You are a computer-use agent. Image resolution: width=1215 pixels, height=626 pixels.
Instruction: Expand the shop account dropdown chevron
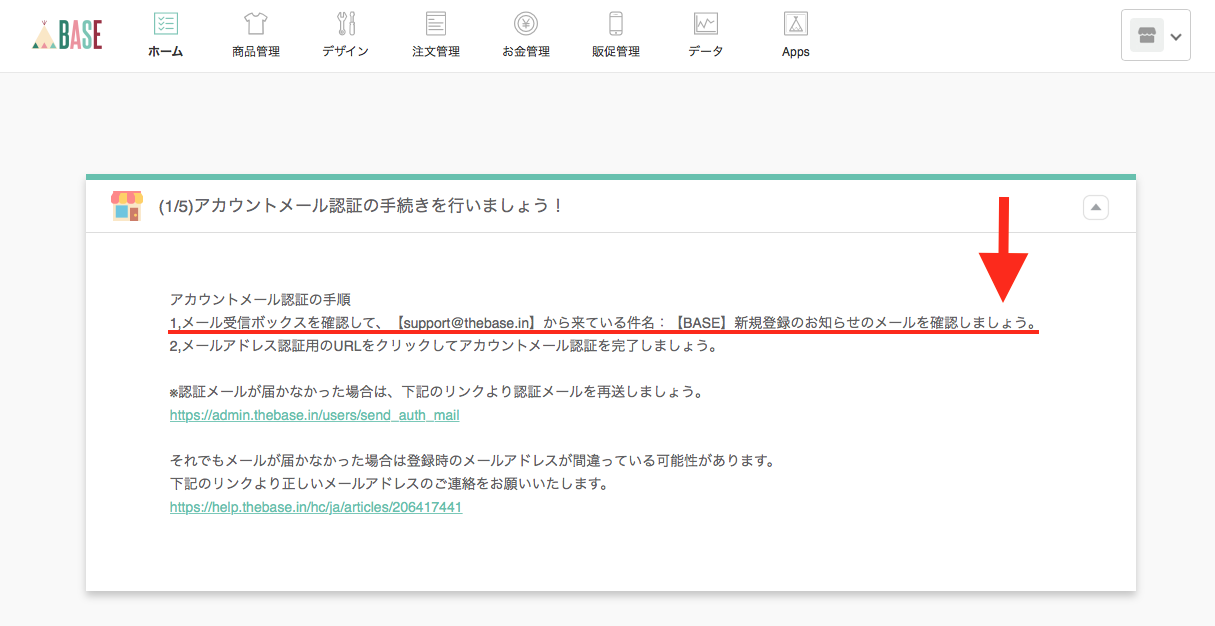(1176, 36)
